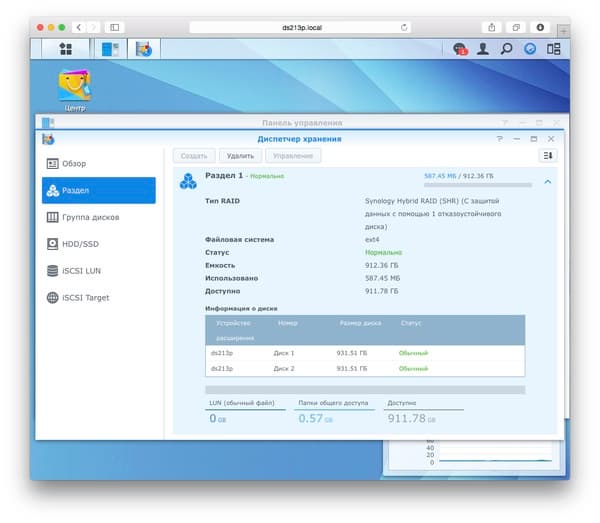The height and width of the screenshot is (523, 600).
Task: Open Safari share menu
Action: coord(492,27)
